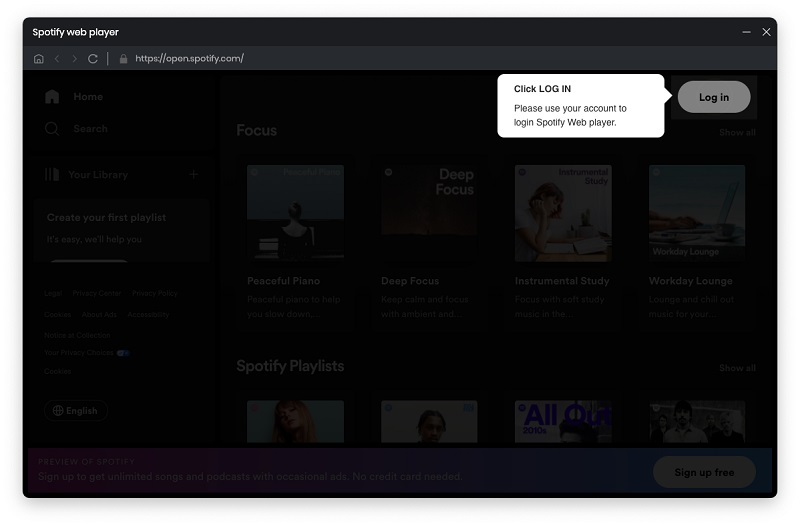Open Search in the sidebar
Image resolution: width=800 pixels, height=526 pixels.
click(90, 129)
